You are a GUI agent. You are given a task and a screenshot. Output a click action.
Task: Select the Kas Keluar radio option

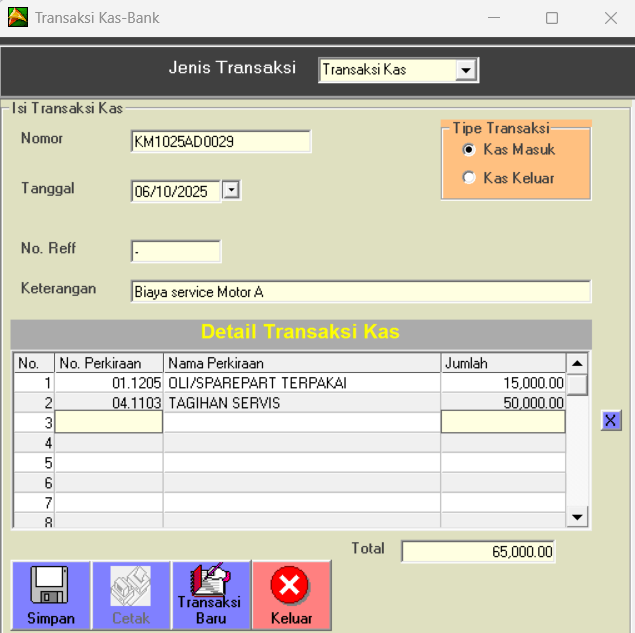[x=469, y=178]
